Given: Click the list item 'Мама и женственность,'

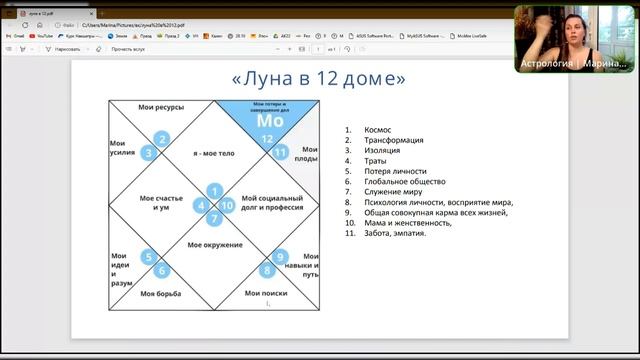Looking at the screenshot, I should tap(408, 223).
